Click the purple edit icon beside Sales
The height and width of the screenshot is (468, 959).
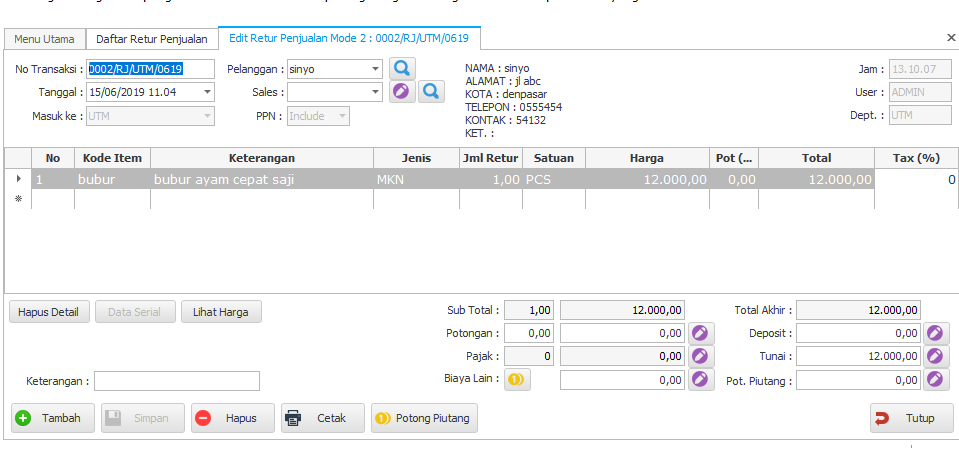pos(401,92)
